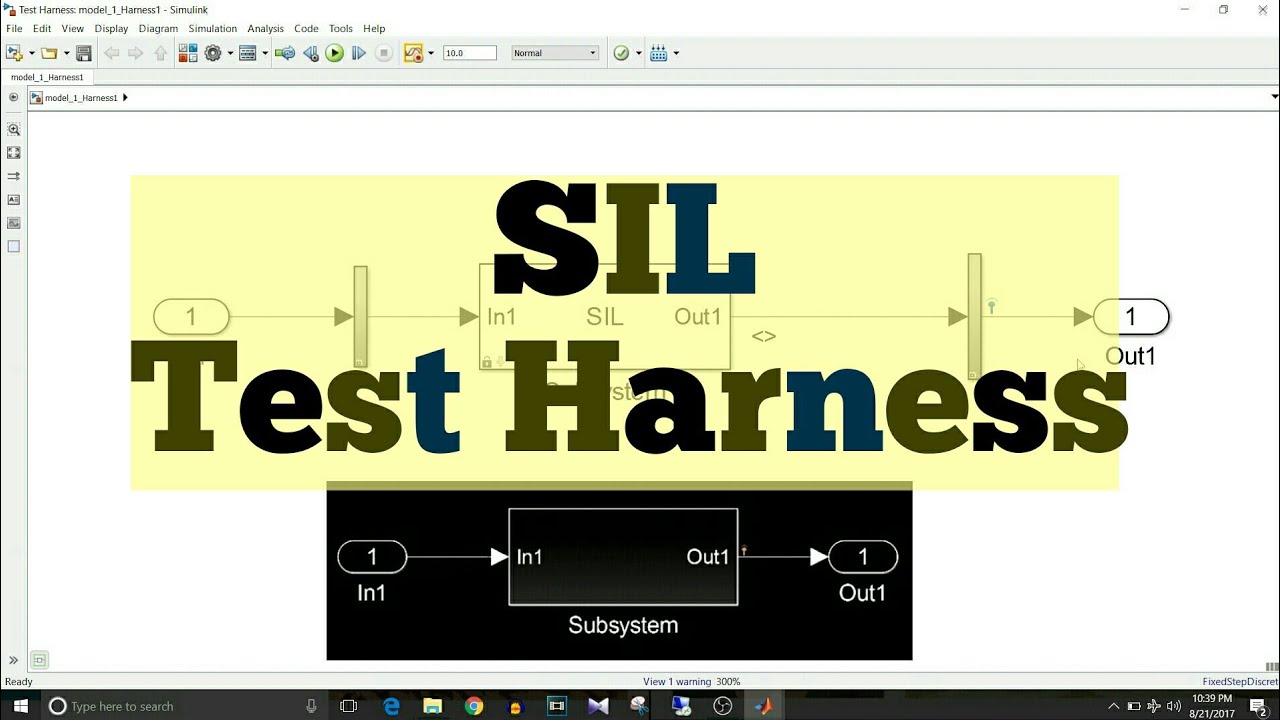Open Microsoft Edge from the taskbar
The height and width of the screenshot is (720, 1280).
[391, 706]
